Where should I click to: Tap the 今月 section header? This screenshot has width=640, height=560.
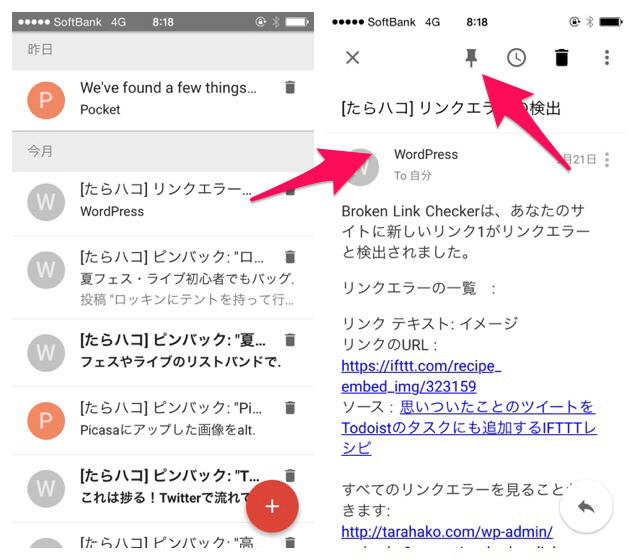point(163,151)
